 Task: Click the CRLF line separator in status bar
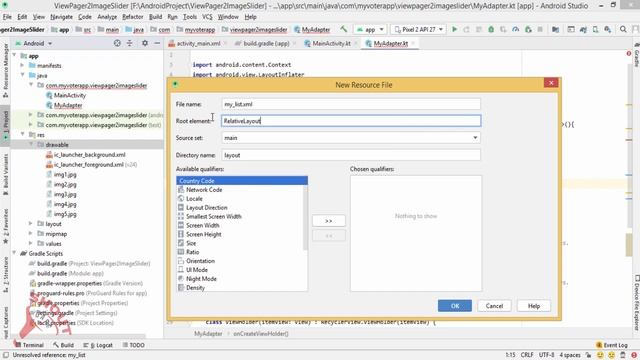[527, 355]
